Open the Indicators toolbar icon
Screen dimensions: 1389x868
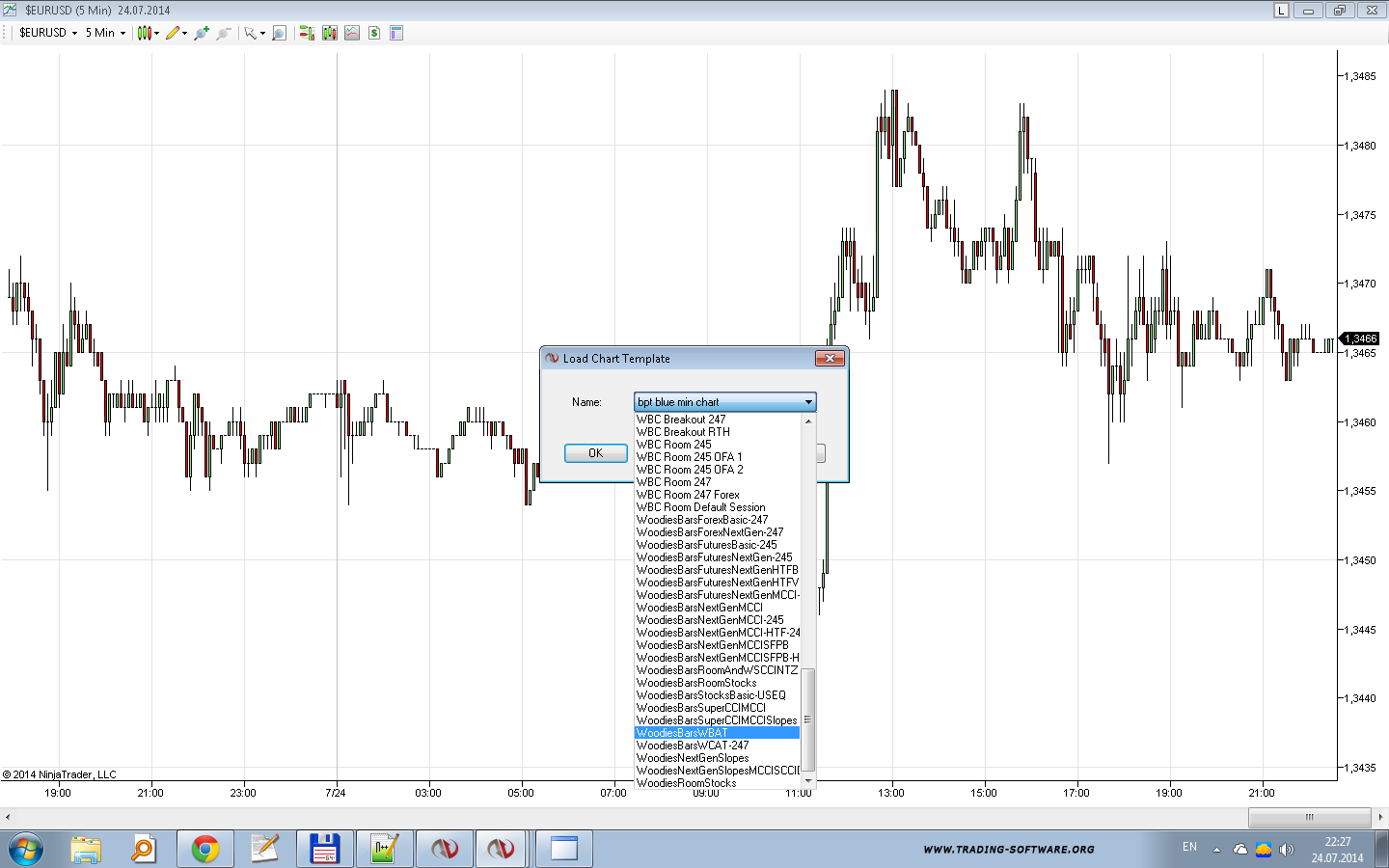(x=352, y=33)
